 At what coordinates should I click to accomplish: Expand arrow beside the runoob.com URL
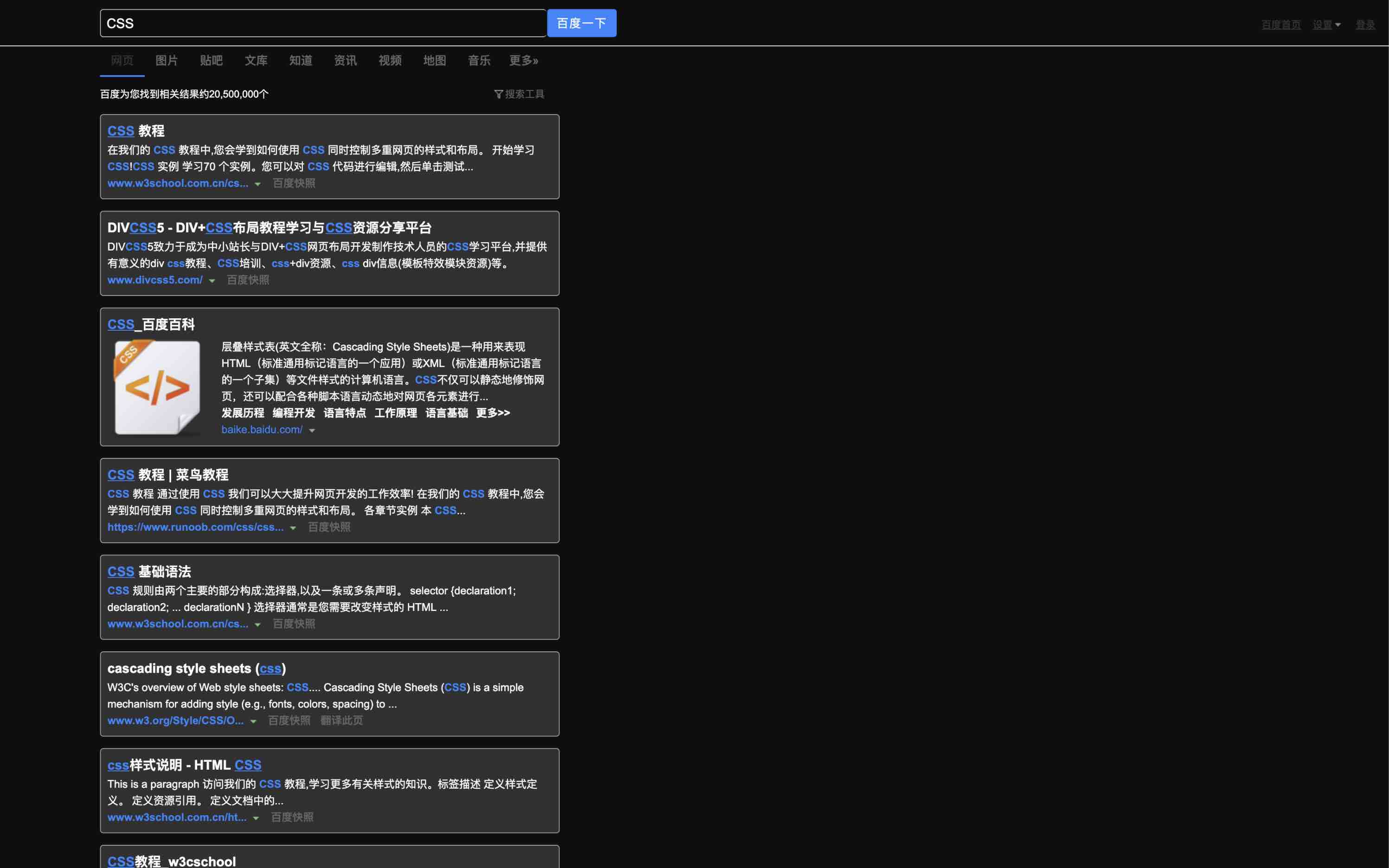[x=293, y=529]
